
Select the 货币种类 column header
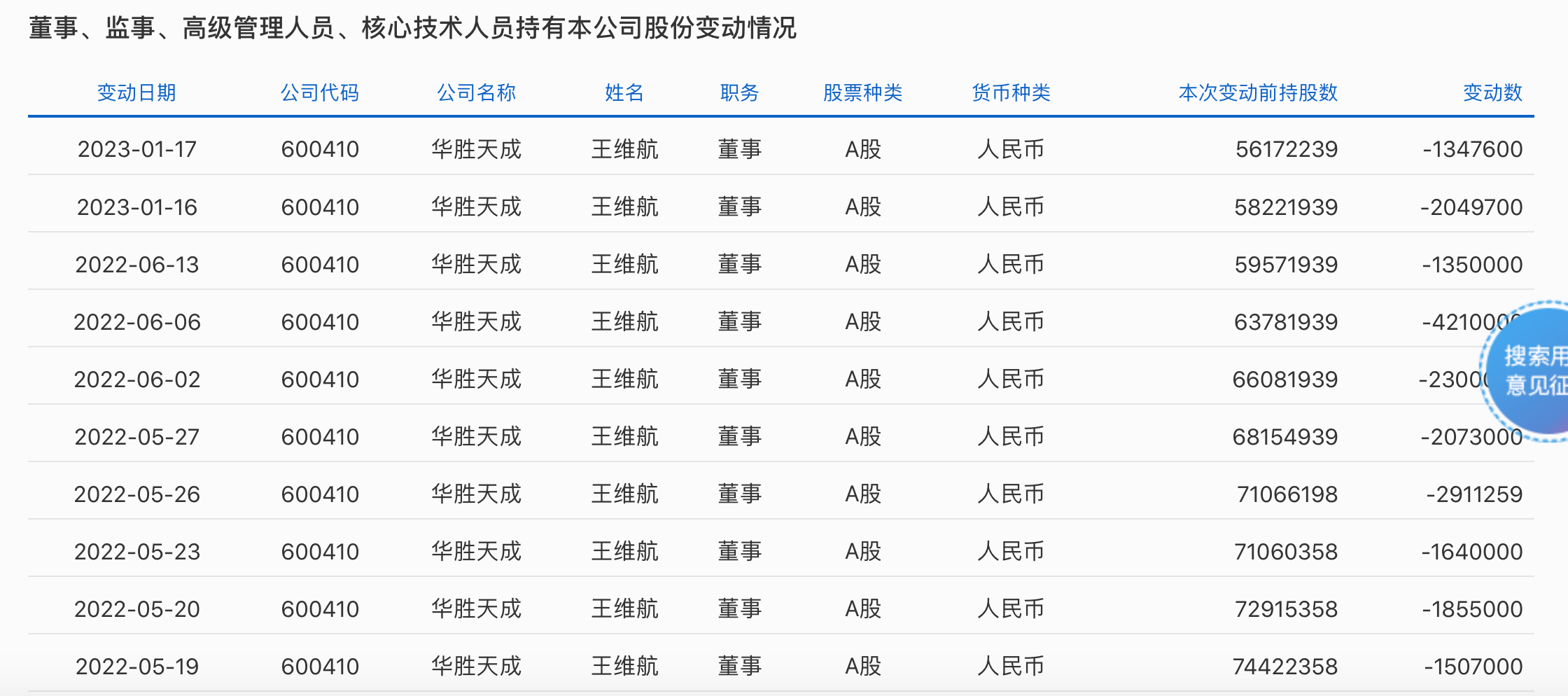[x=1011, y=92]
